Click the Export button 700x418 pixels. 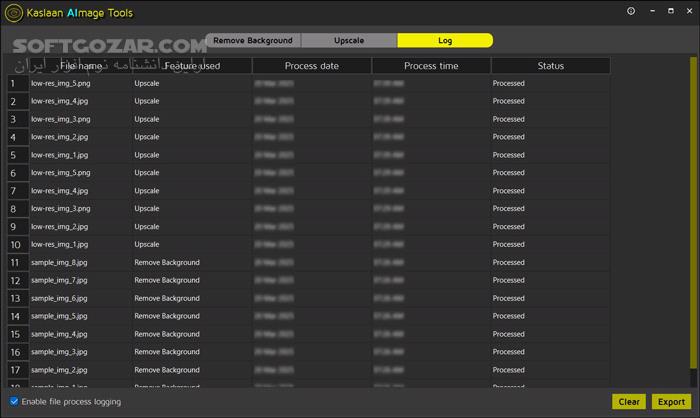click(x=669, y=402)
